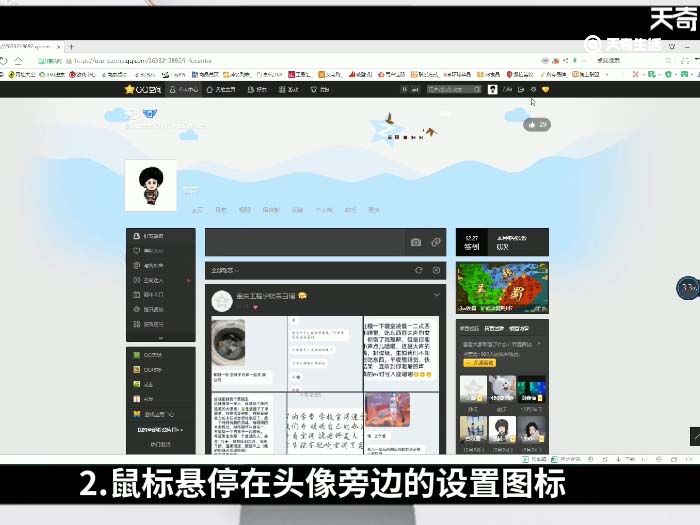700x525 pixels.
Task: Click the link attachment icon in post composer
Action: pos(436,242)
